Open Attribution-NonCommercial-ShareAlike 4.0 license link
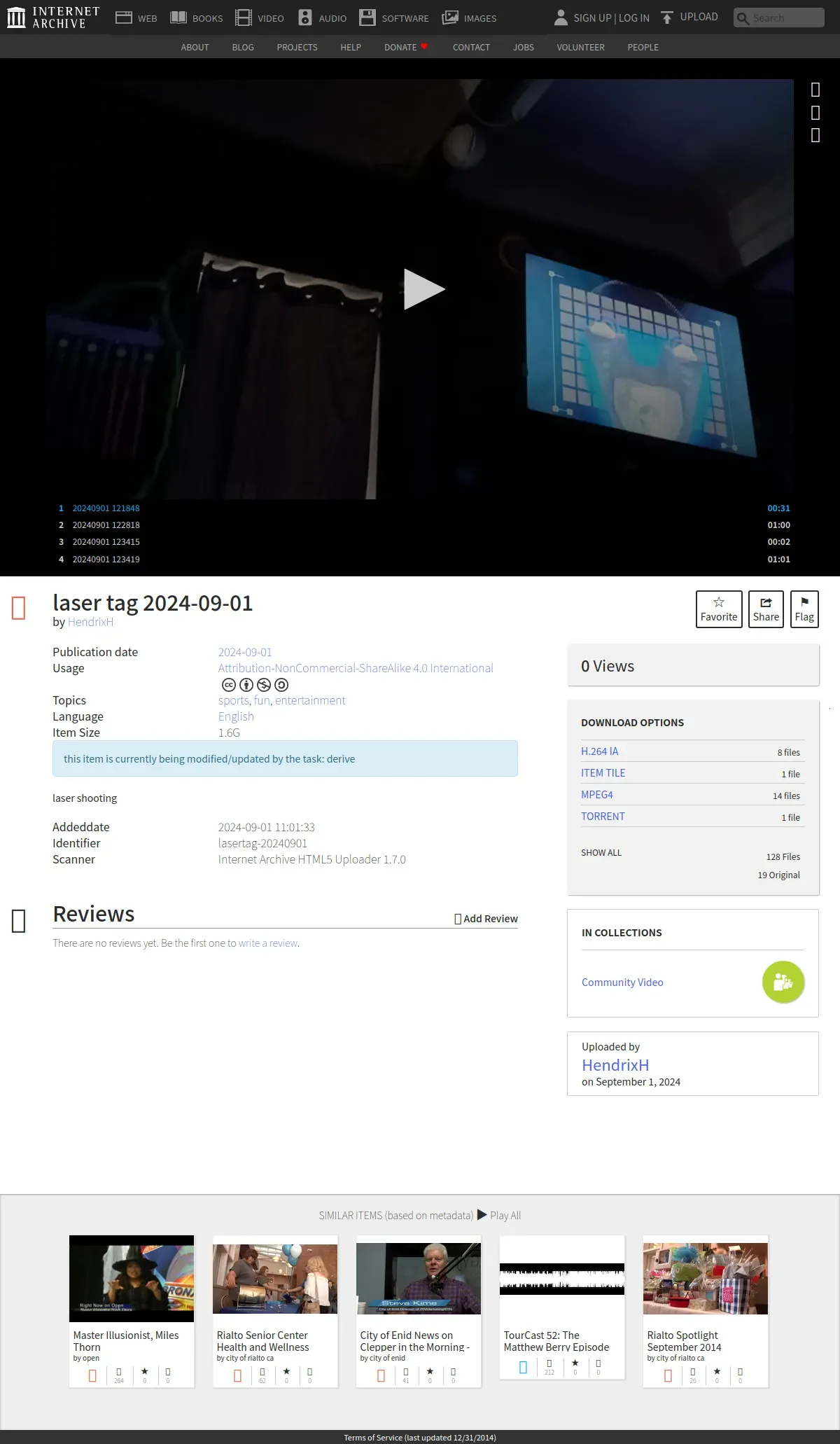 pos(356,668)
